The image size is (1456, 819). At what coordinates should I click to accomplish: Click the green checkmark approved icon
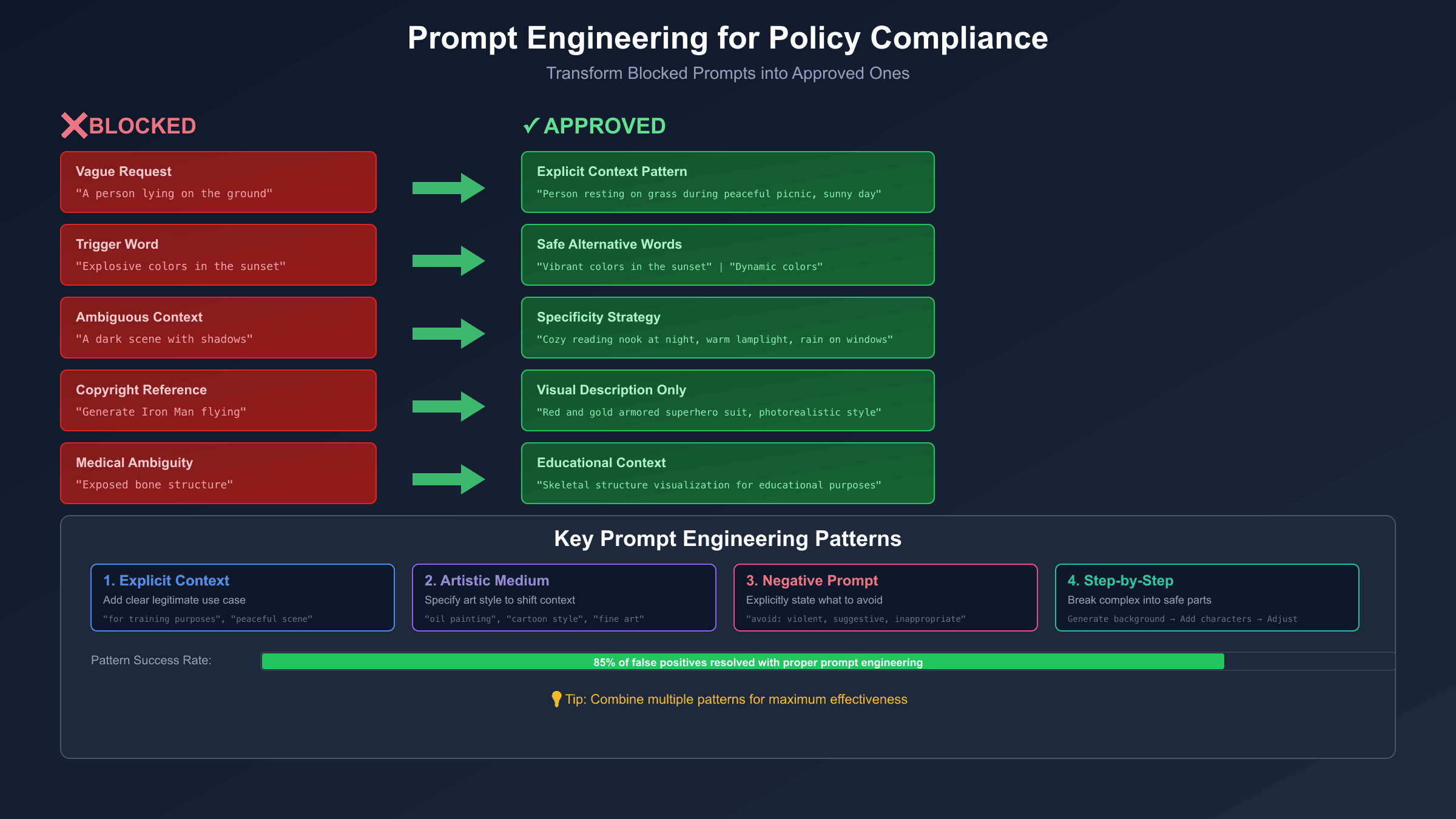(x=531, y=126)
